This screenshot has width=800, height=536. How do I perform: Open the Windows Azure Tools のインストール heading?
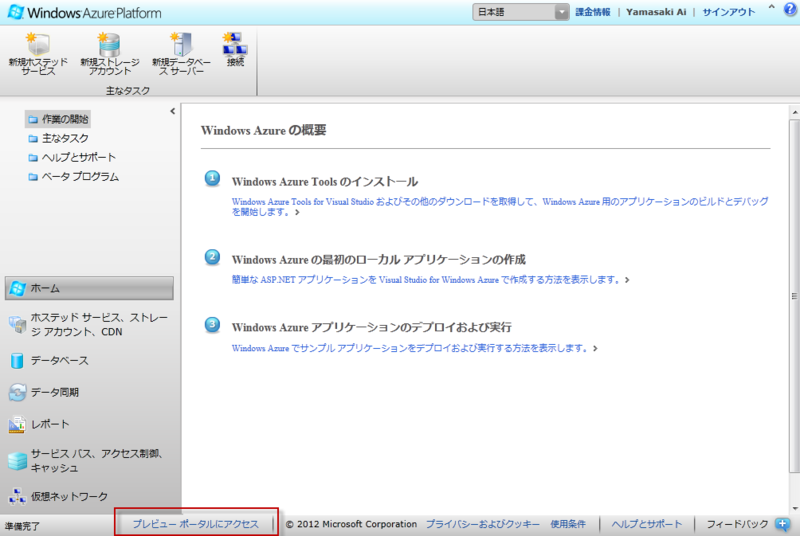pyautogui.click(x=324, y=182)
